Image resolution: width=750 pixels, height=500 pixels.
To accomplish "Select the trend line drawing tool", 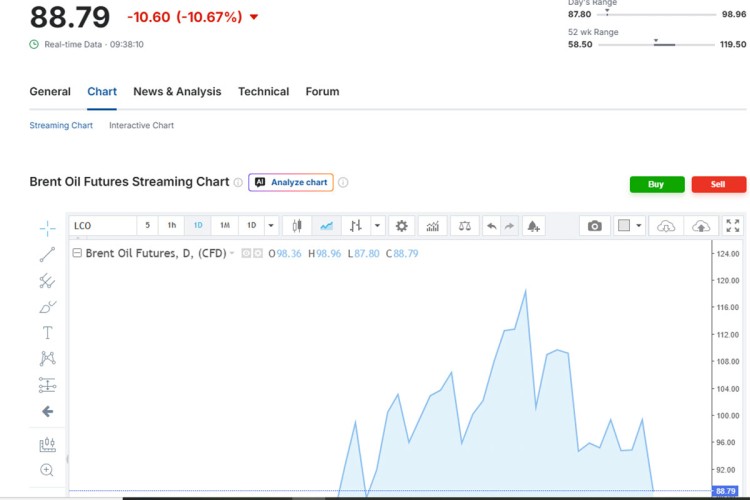I will [47, 255].
